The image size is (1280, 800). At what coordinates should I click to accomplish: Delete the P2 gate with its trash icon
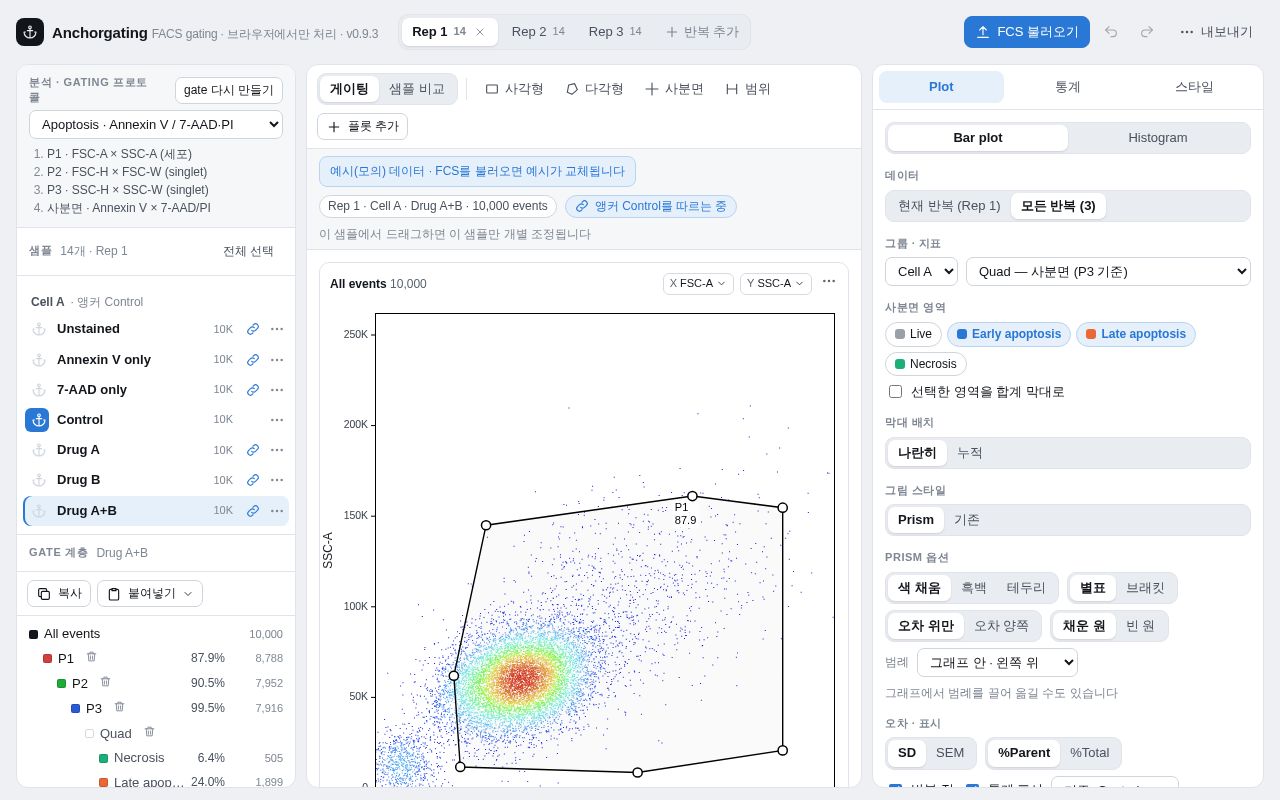[x=106, y=682]
